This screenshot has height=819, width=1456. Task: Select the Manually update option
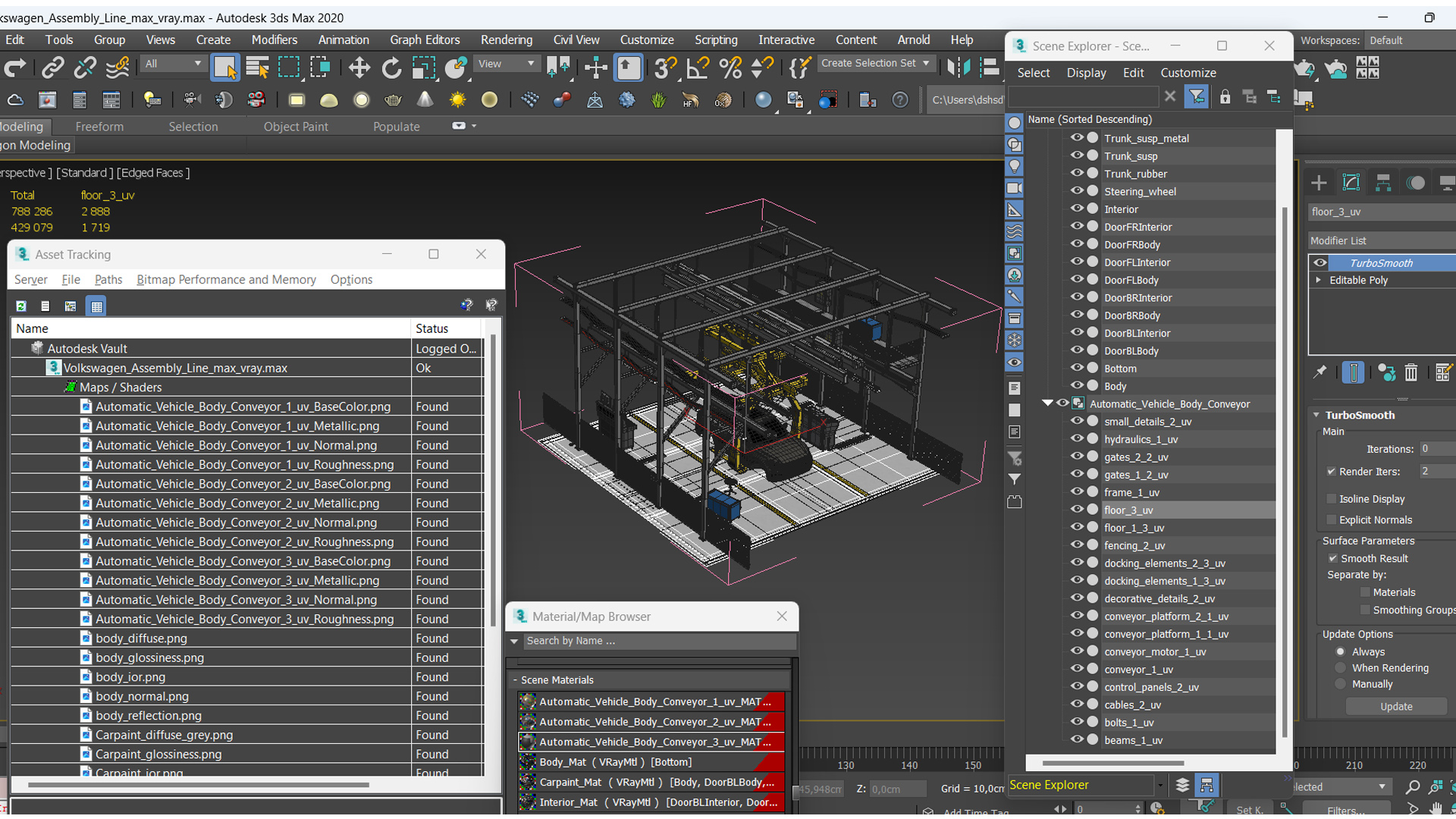(x=1340, y=684)
